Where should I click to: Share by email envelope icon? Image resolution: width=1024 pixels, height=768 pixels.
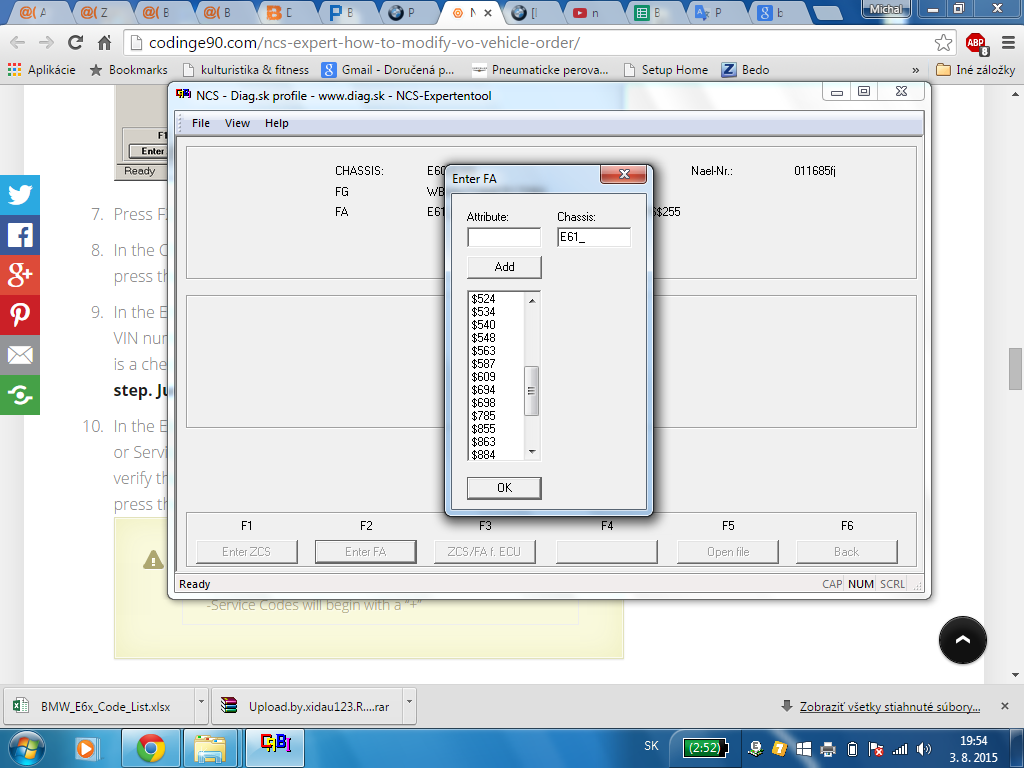tap(20, 355)
